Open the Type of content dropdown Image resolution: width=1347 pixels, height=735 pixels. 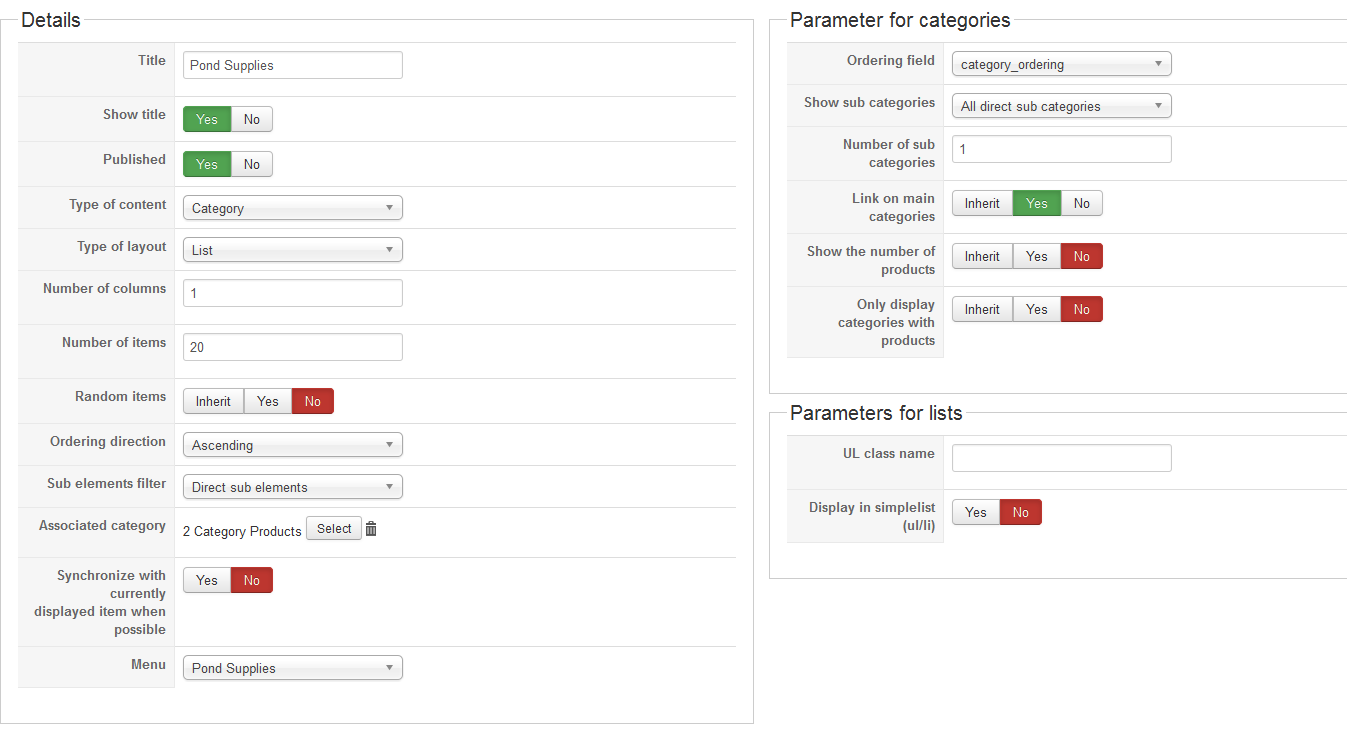[292, 208]
